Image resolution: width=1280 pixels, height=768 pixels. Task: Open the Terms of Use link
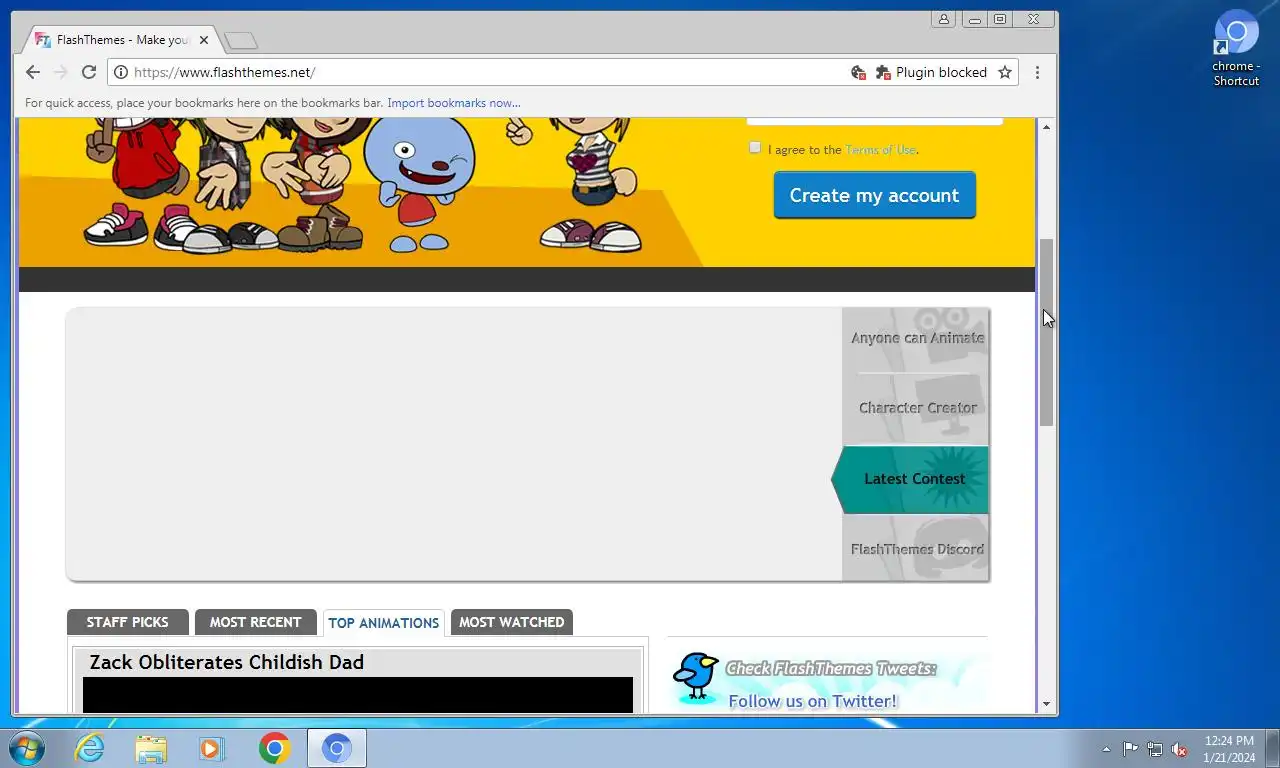[x=880, y=150]
